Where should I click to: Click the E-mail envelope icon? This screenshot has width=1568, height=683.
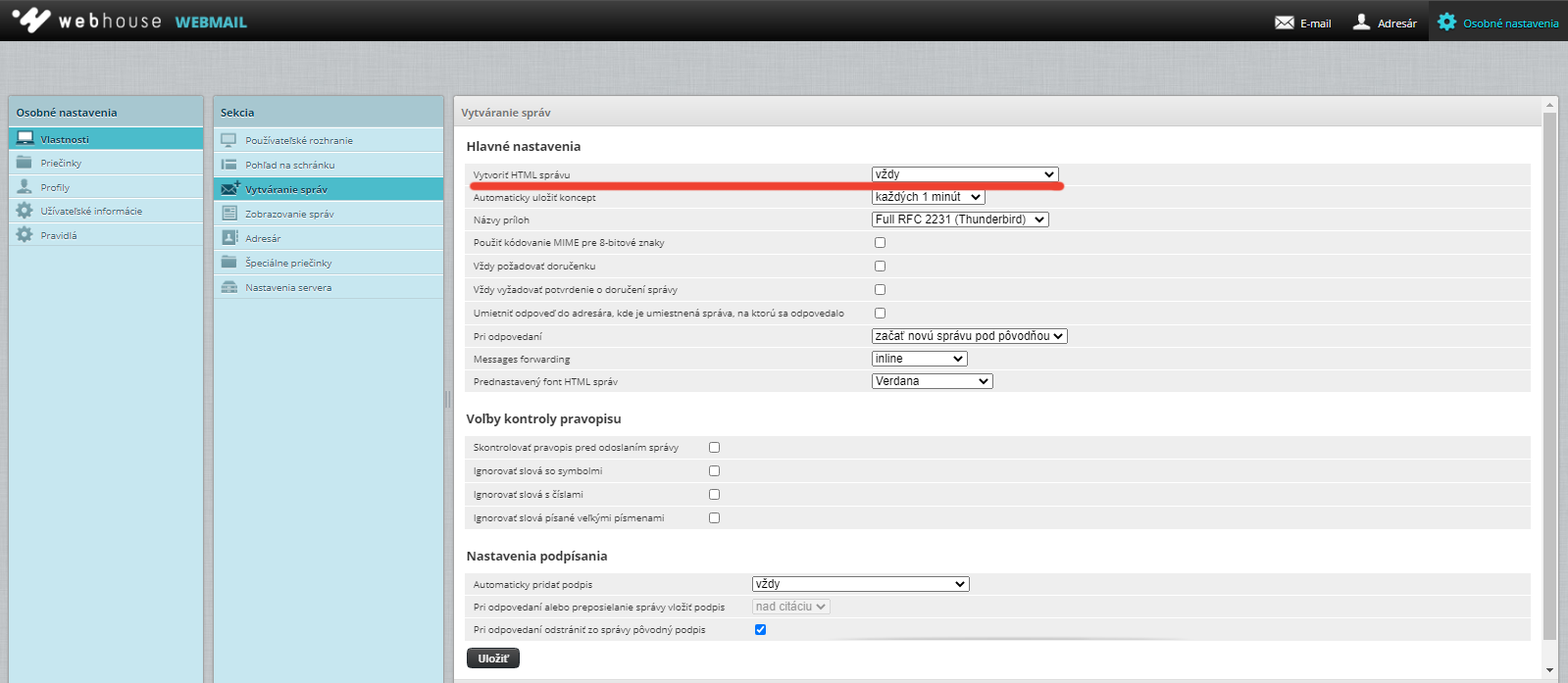(x=1284, y=23)
